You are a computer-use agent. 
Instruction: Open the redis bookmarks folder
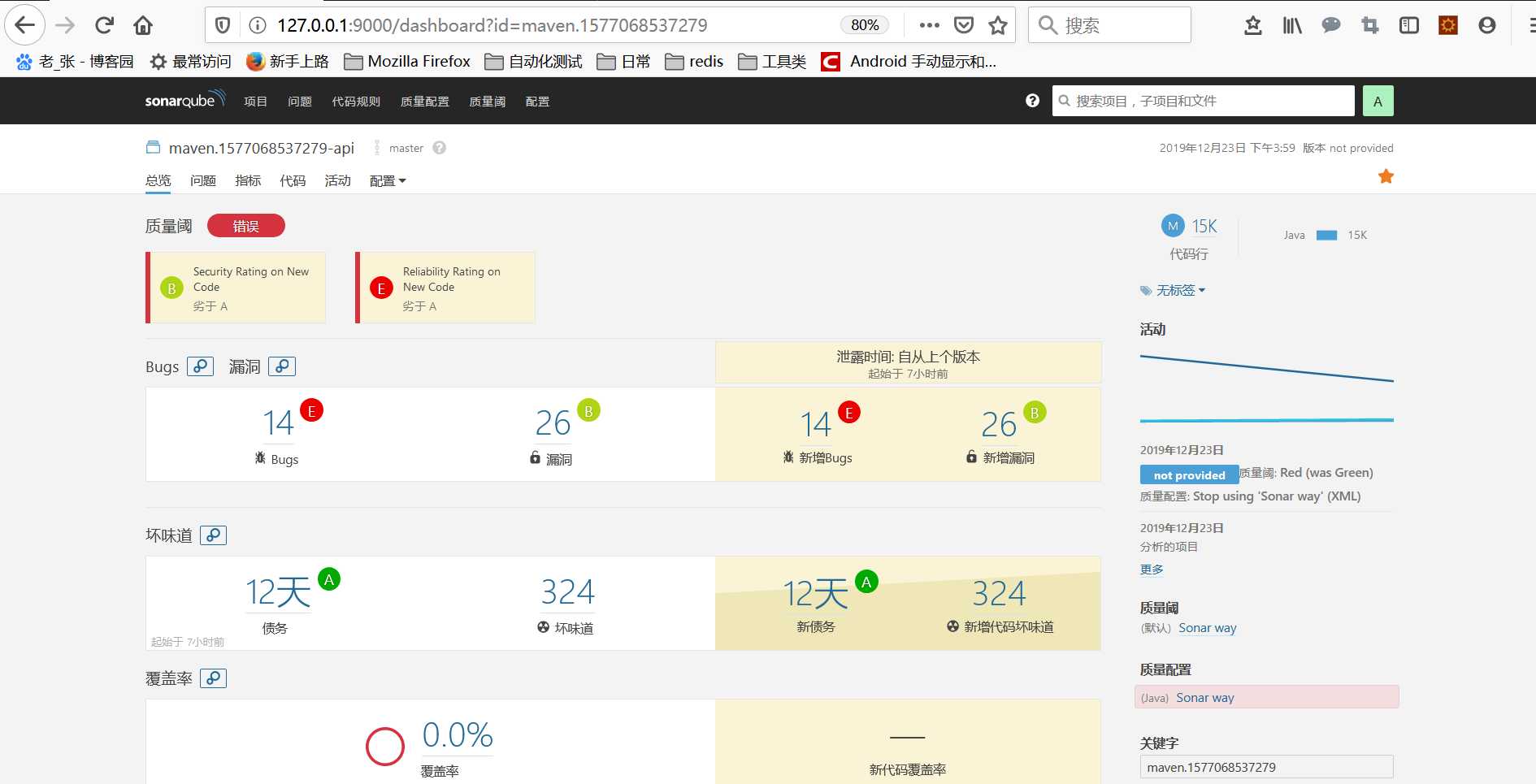[x=694, y=62]
